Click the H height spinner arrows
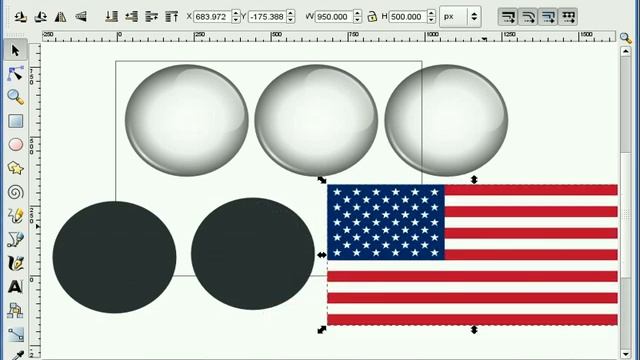The width and height of the screenshot is (640, 360). coord(431,17)
